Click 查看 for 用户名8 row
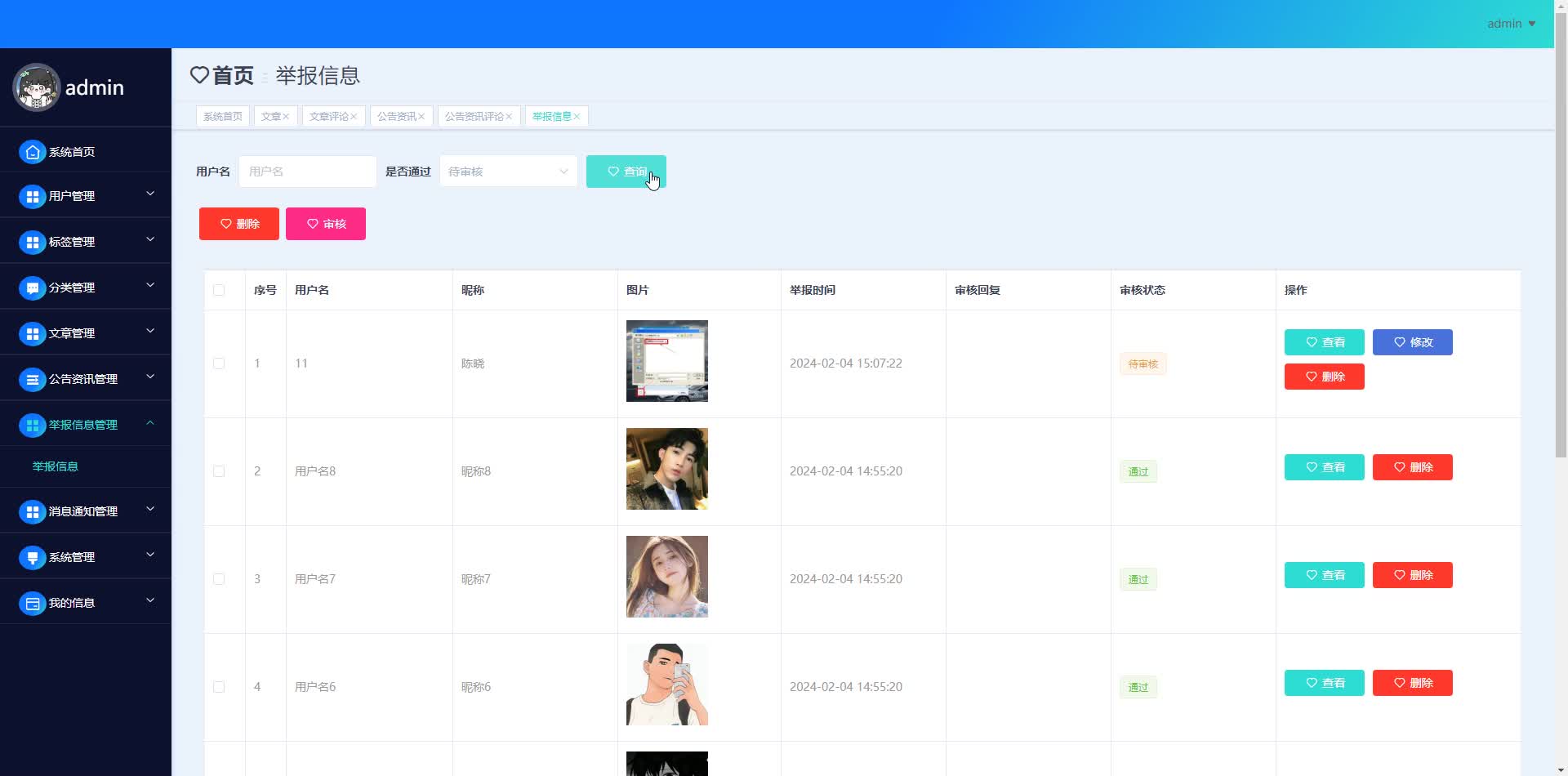 point(1325,467)
